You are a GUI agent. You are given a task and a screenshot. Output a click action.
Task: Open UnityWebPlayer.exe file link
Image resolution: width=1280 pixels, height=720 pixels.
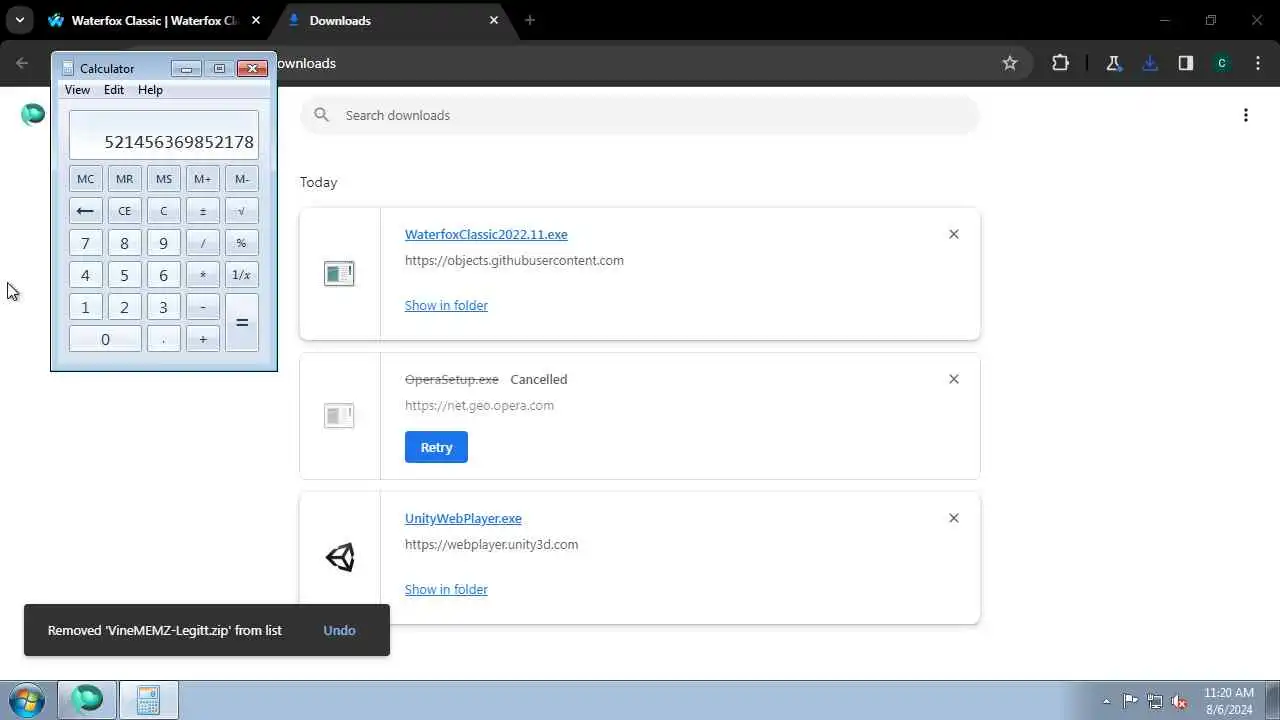pyautogui.click(x=463, y=518)
